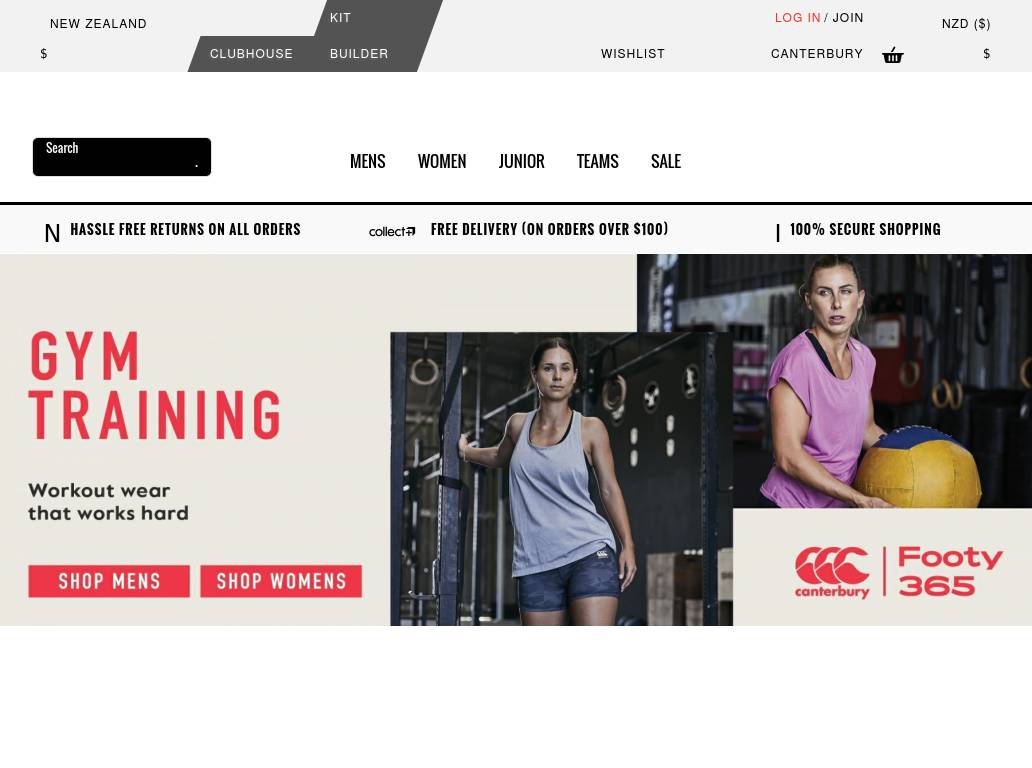The width and height of the screenshot is (1032, 768).
Task: Go to the Sale section
Action: click(666, 161)
